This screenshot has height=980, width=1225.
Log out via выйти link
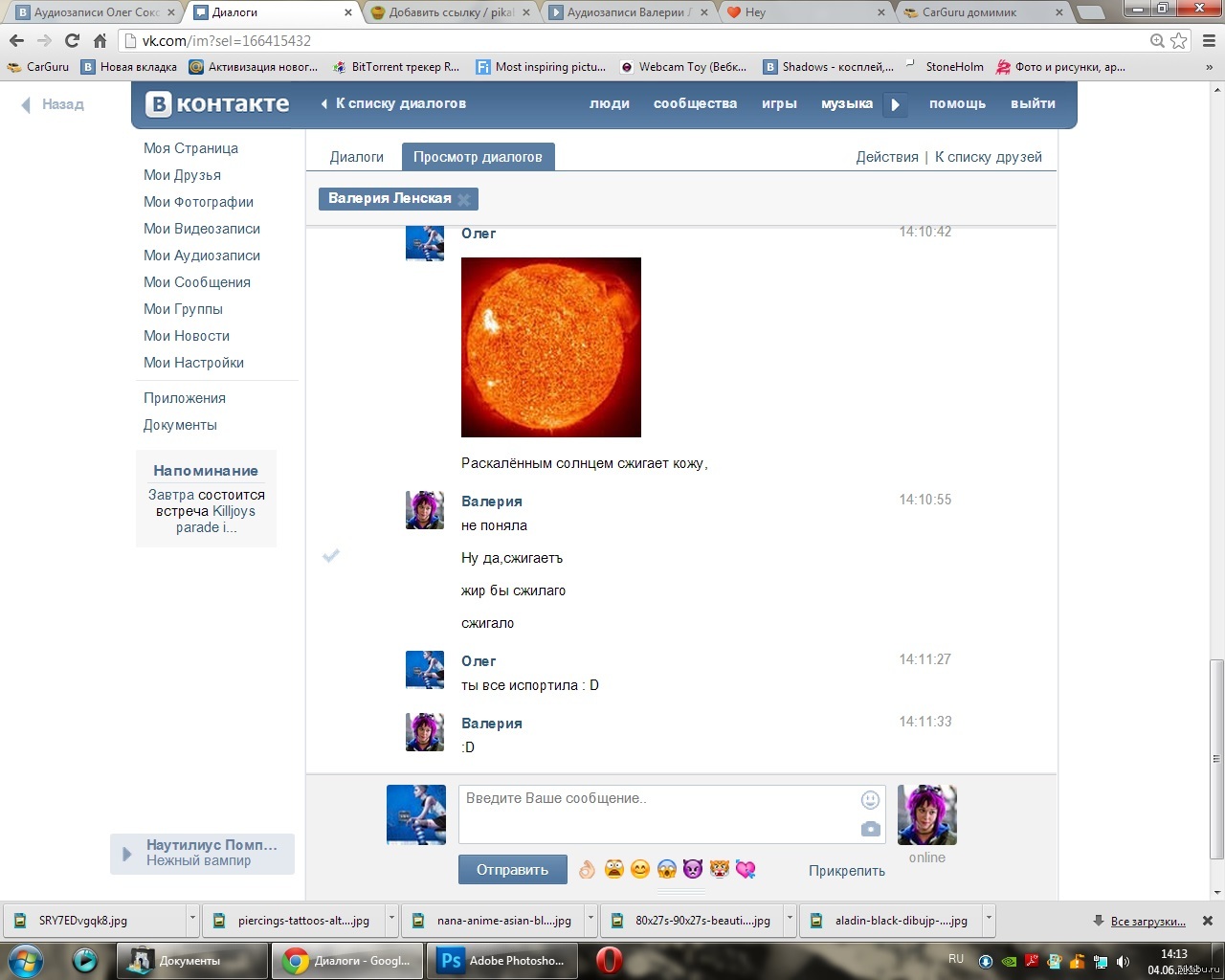[x=1033, y=103]
